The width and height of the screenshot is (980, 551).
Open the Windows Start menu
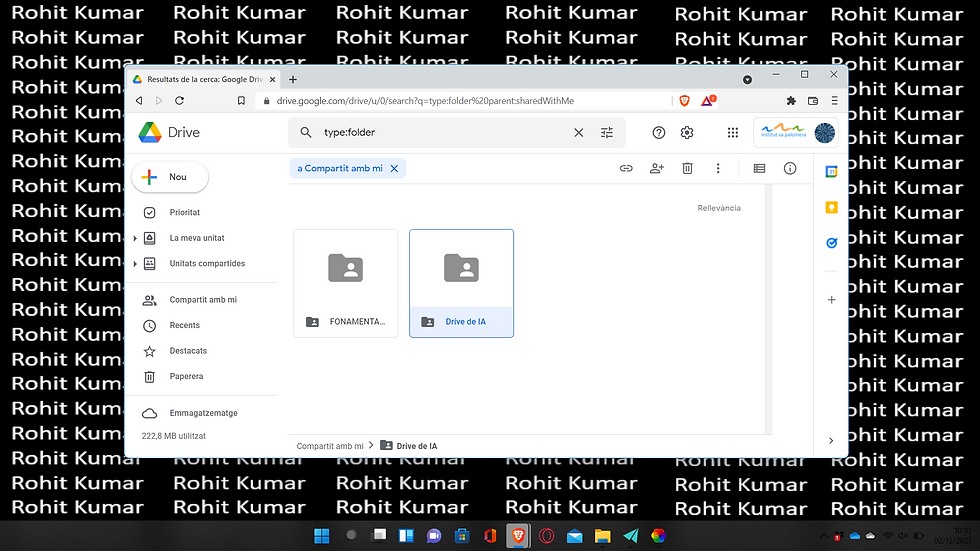point(322,536)
